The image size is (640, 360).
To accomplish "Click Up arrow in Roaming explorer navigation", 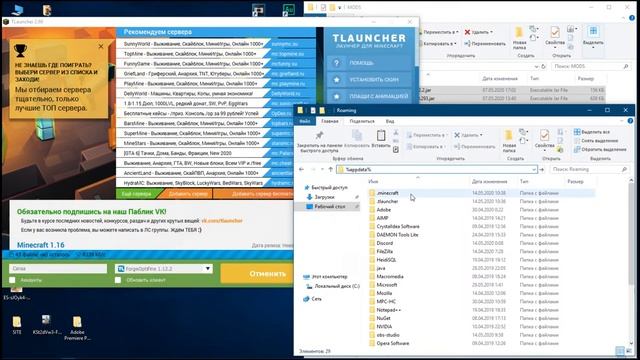I will click(x=330, y=169).
